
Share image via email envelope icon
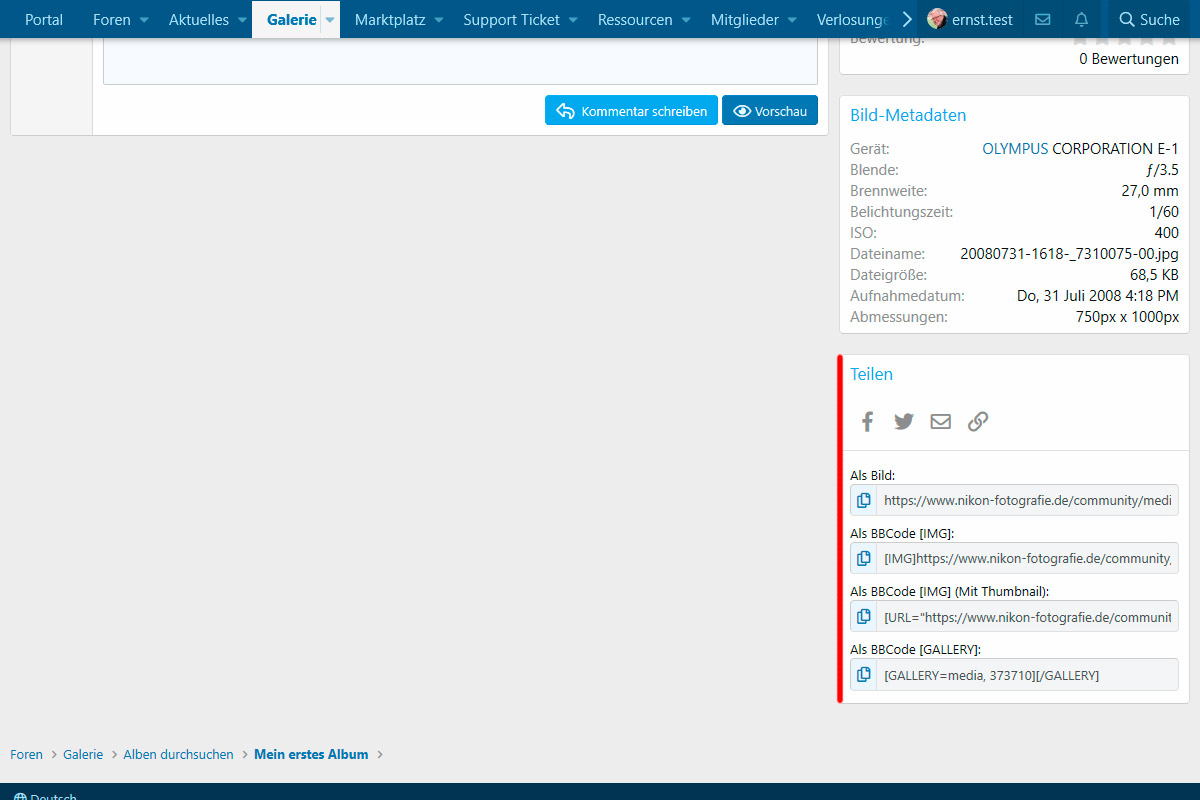pyautogui.click(x=941, y=421)
